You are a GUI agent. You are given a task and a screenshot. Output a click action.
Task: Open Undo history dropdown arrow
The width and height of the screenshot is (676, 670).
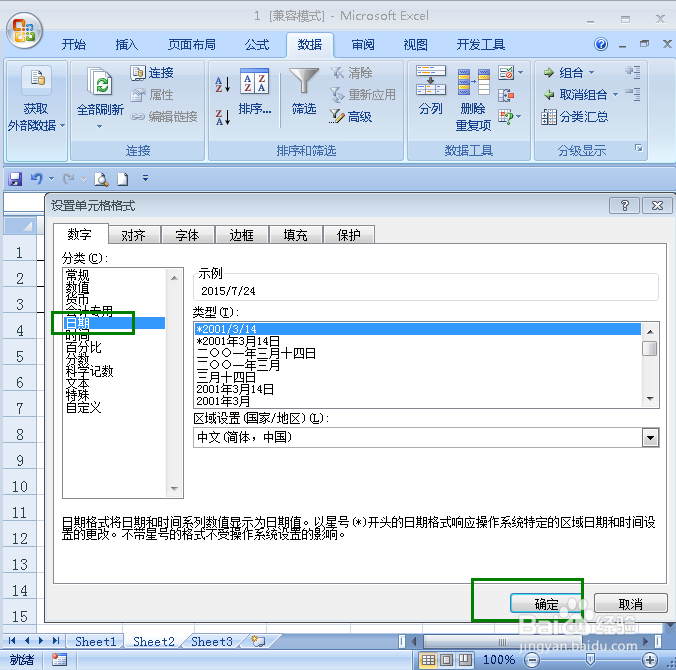coord(51,178)
